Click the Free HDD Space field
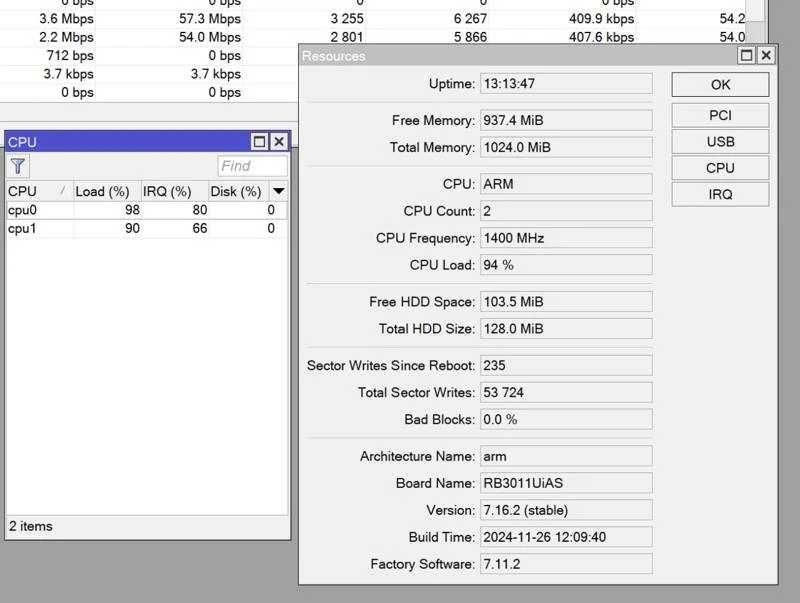Screen dimensions: 800x603 566,302
